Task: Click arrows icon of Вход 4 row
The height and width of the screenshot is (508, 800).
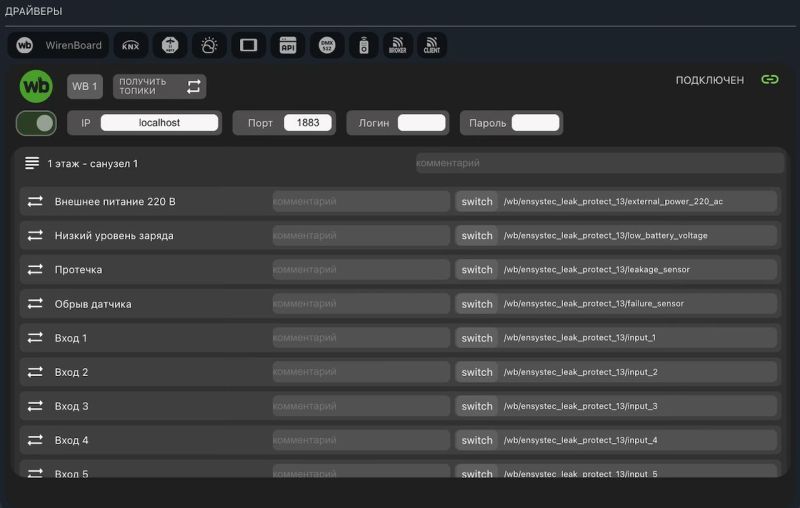Action: click(35, 440)
